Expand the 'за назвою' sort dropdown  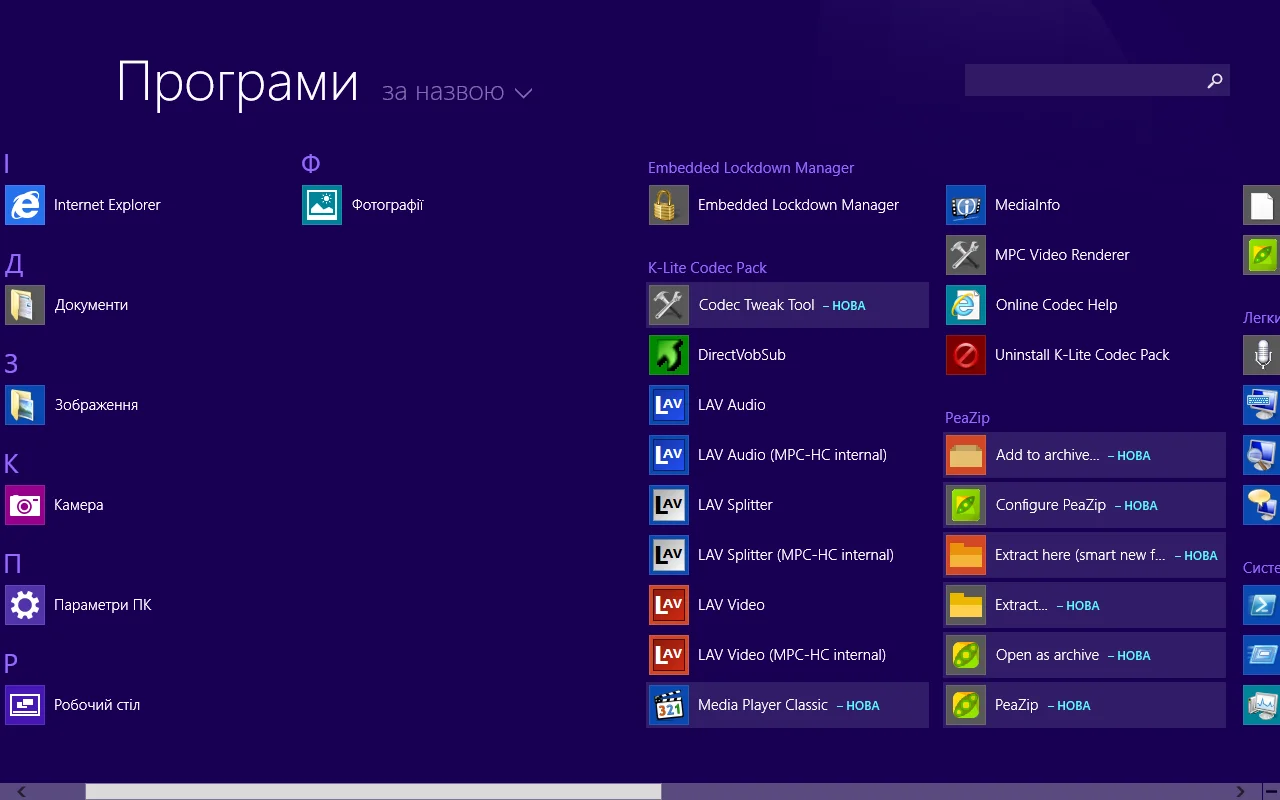coord(443,92)
